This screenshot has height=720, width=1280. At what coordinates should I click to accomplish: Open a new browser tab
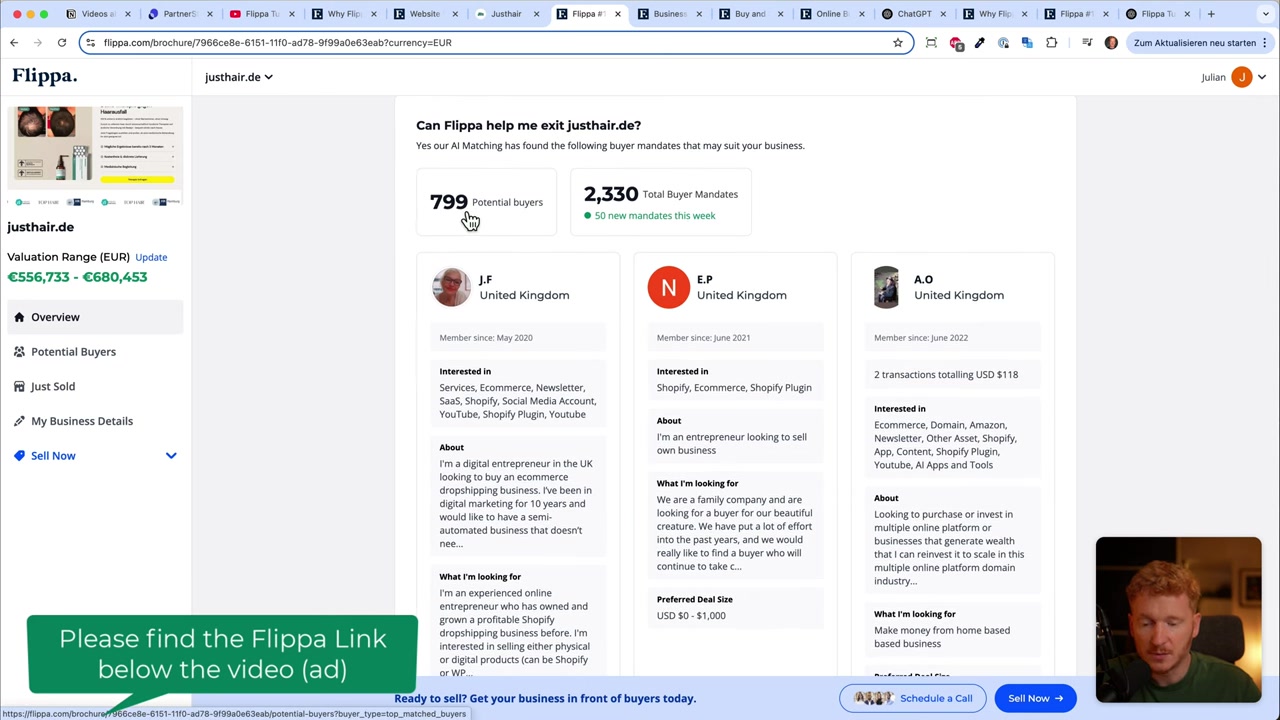[1211, 14]
